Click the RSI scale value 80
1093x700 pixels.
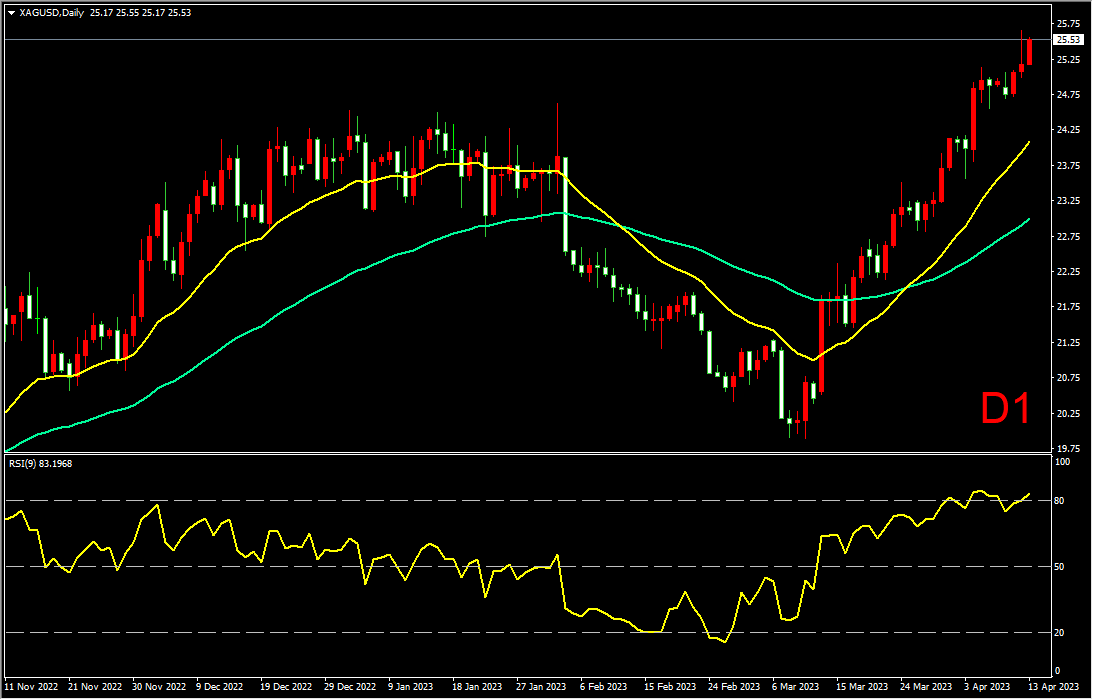point(1060,500)
